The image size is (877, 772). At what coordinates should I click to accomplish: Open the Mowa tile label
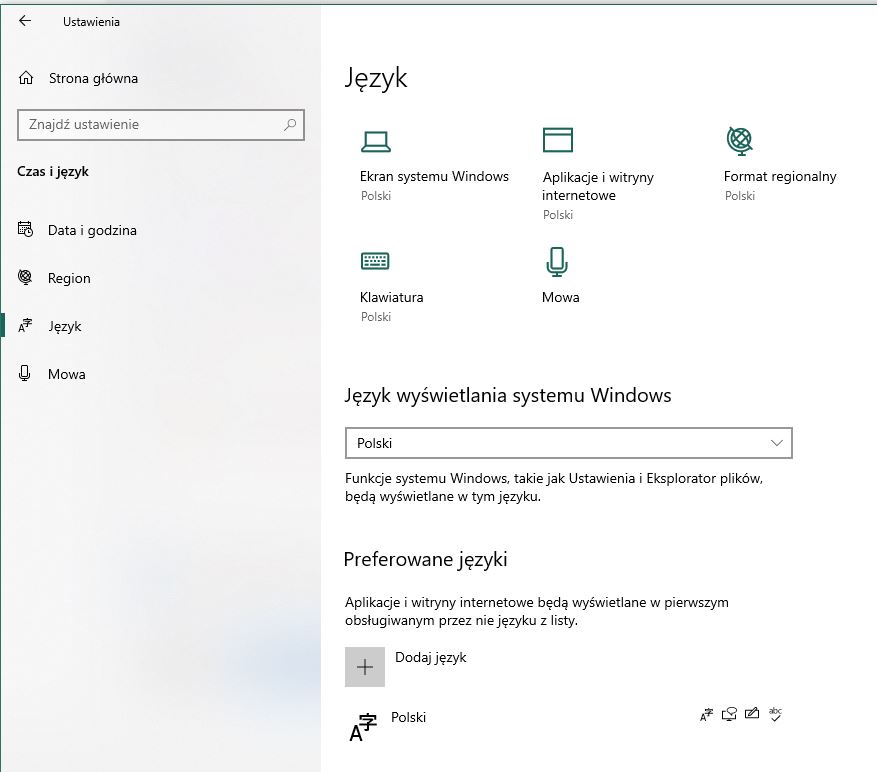click(x=560, y=297)
